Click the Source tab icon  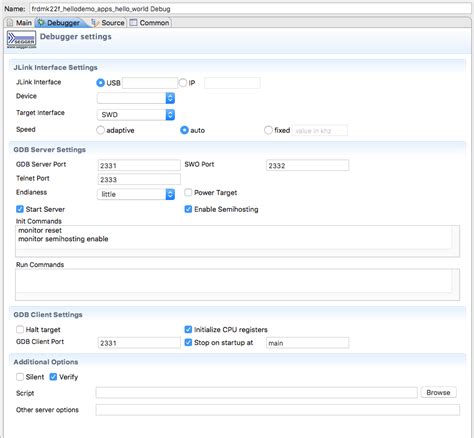(x=95, y=23)
